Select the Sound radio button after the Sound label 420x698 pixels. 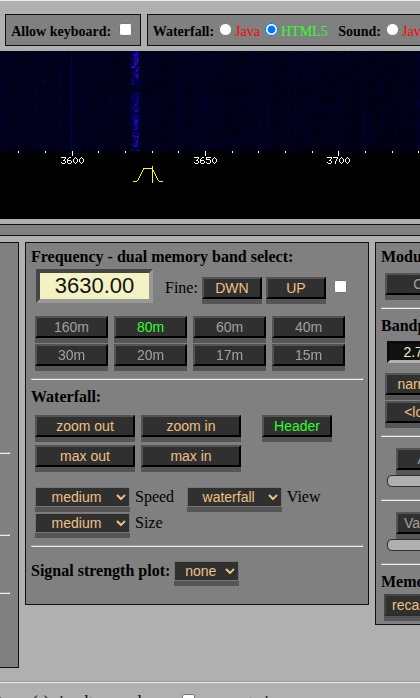click(x=392, y=30)
